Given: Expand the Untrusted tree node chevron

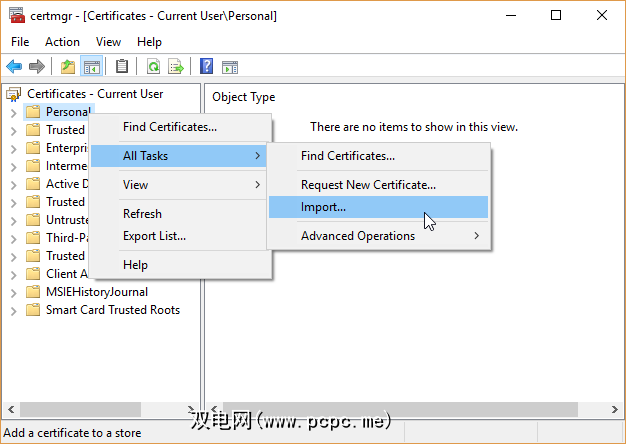Looking at the screenshot, I should coord(14,221).
